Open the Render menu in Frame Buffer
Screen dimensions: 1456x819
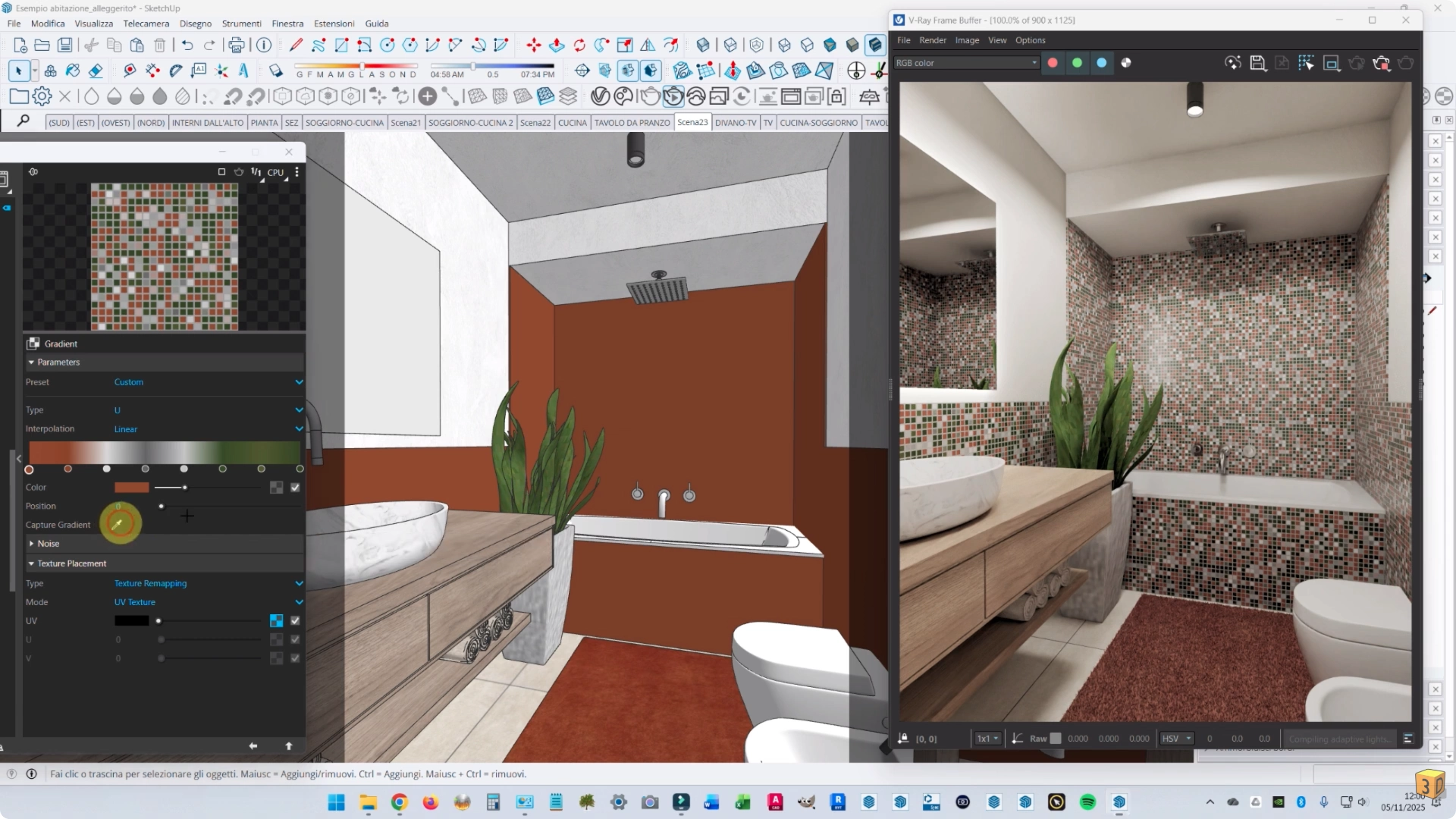(933, 40)
